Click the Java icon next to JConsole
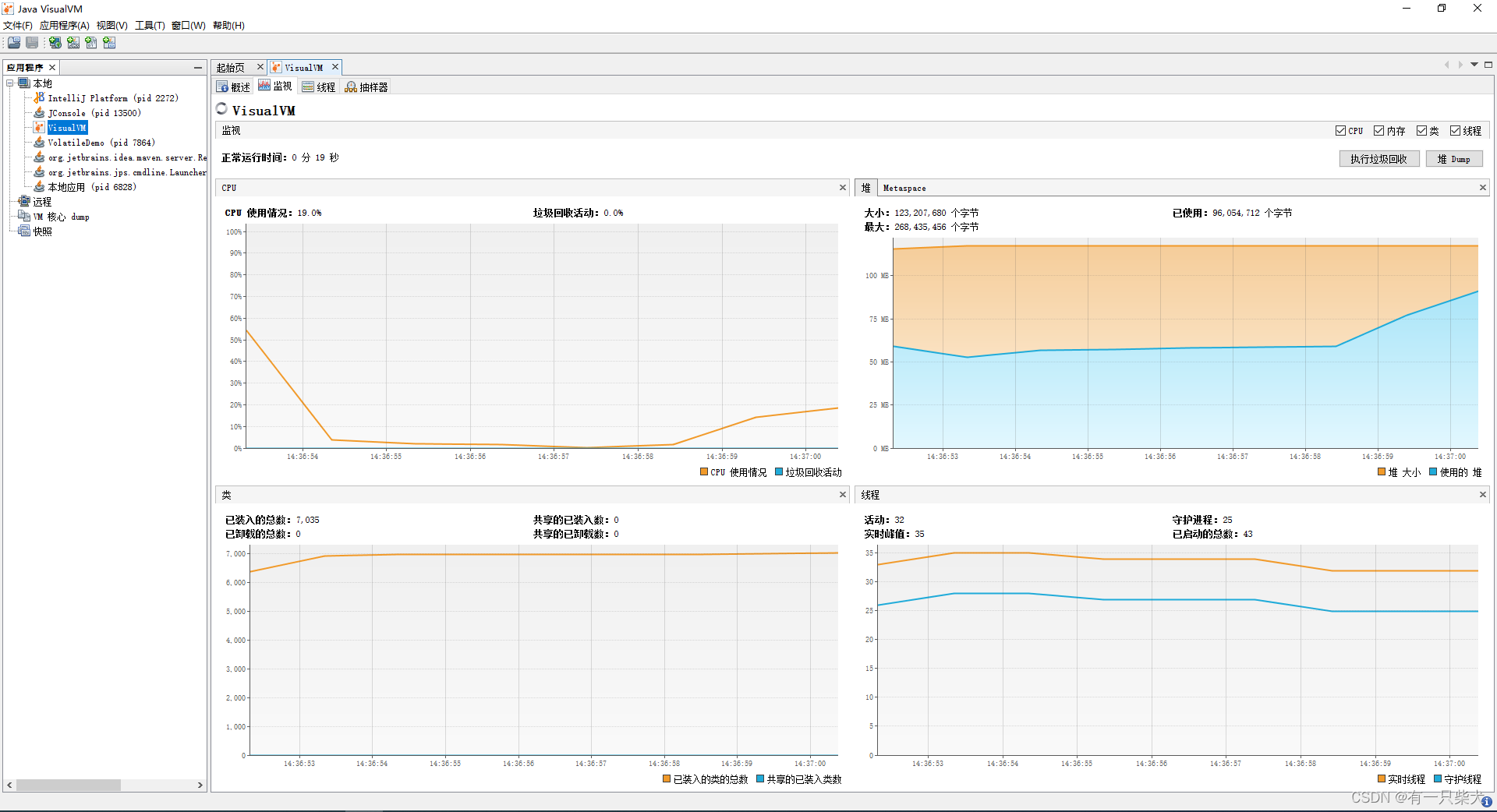 39,113
